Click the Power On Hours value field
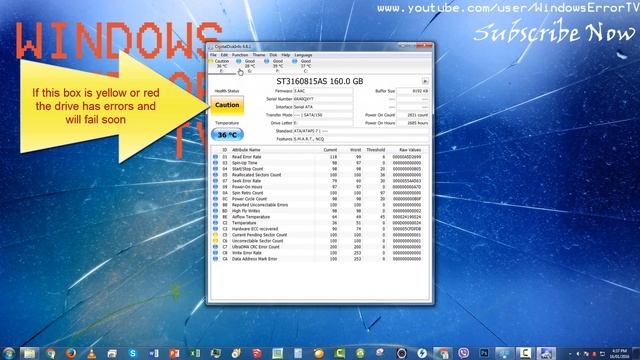 [x=413, y=123]
